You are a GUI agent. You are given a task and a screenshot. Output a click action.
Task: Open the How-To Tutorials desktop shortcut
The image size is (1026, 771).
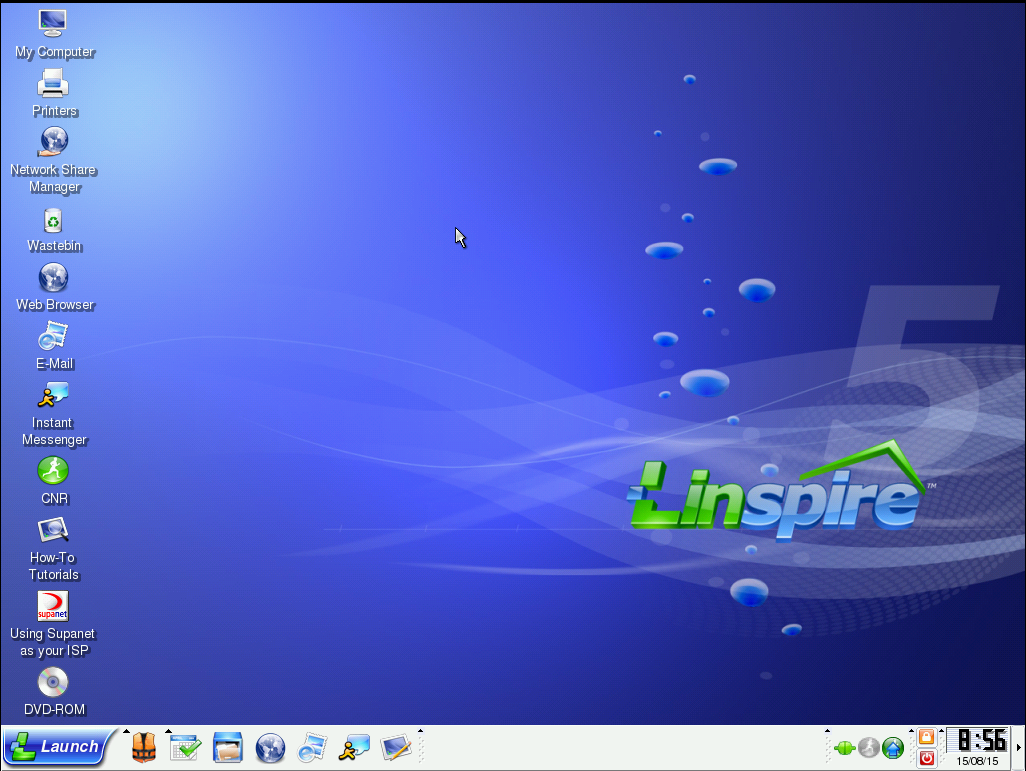(x=53, y=529)
